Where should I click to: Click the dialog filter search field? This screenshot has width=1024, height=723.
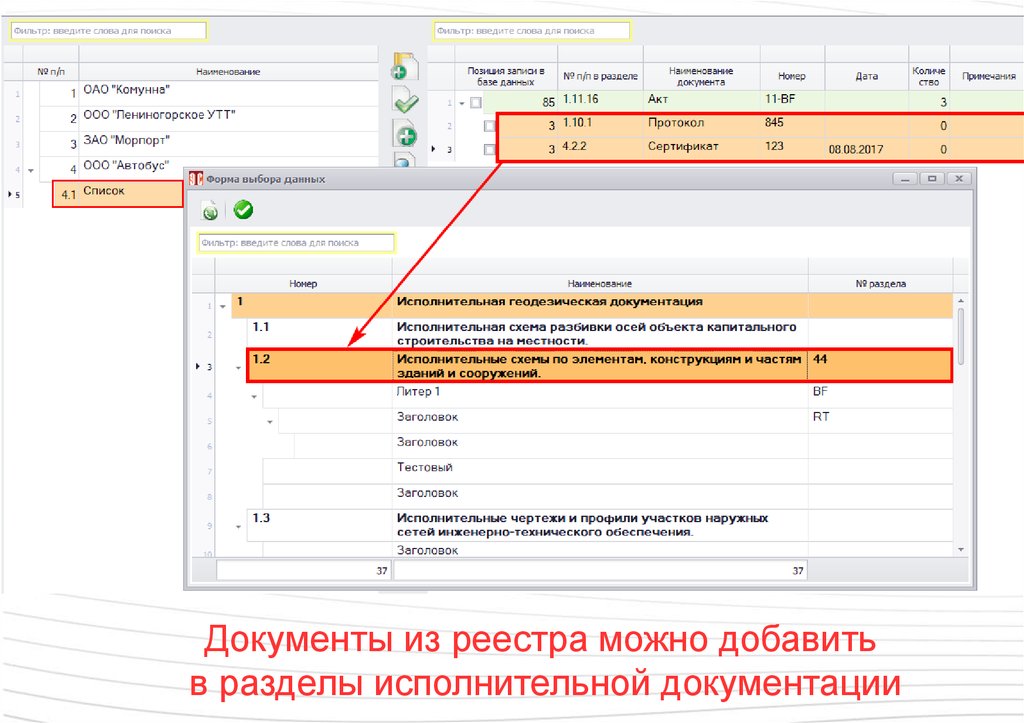pyautogui.click(x=296, y=243)
